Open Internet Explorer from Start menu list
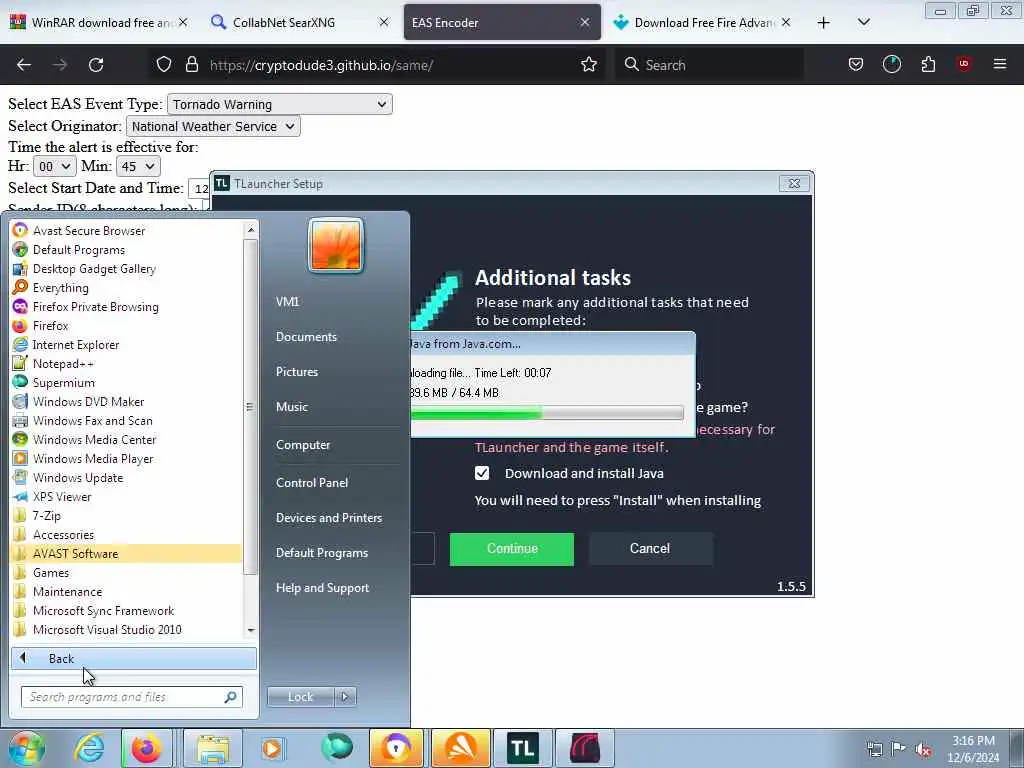Screen dimensions: 1024x768 tap(76, 344)
